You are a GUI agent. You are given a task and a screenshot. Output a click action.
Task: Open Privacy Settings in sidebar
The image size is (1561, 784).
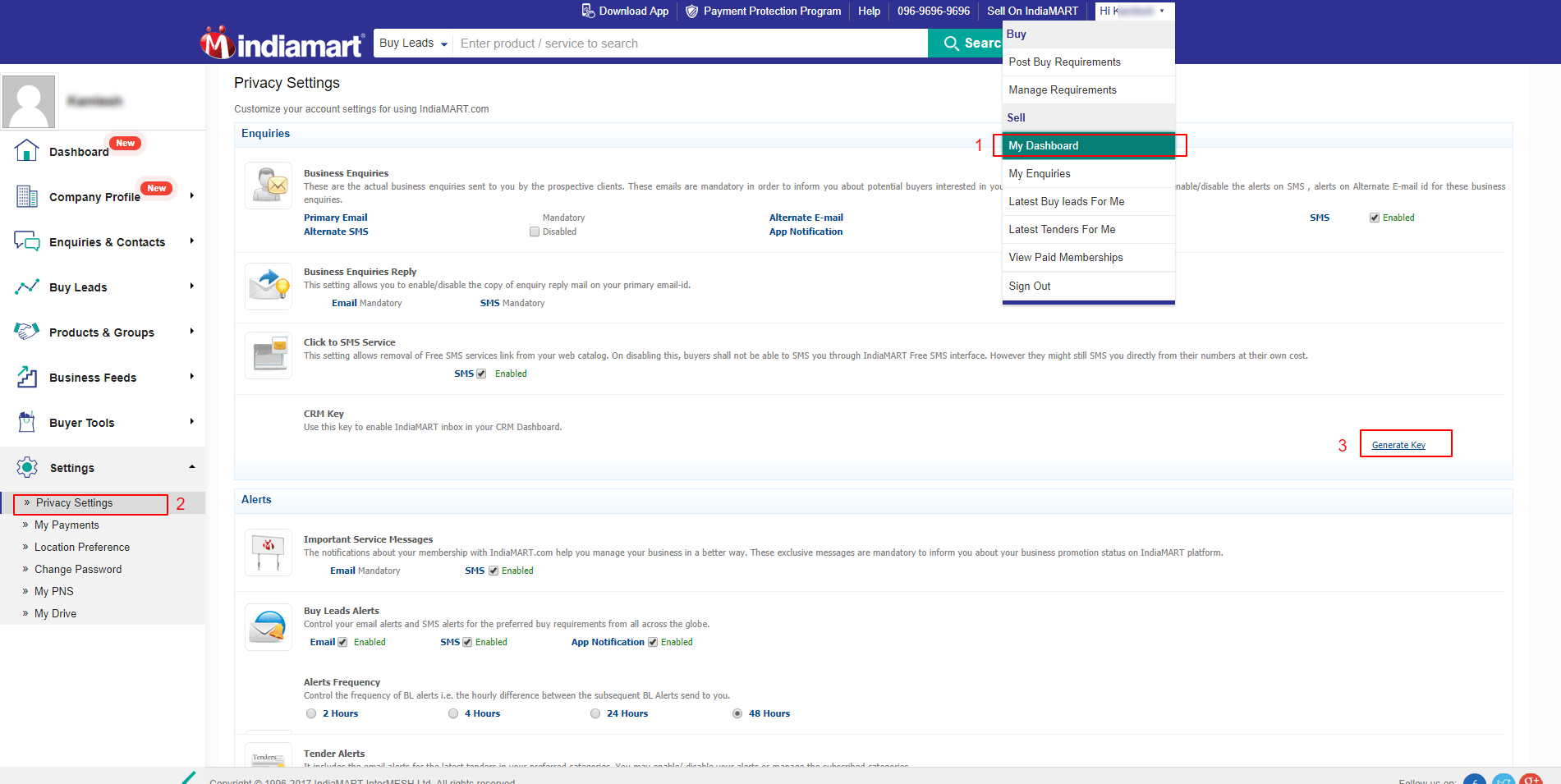(x=74, y=503)
